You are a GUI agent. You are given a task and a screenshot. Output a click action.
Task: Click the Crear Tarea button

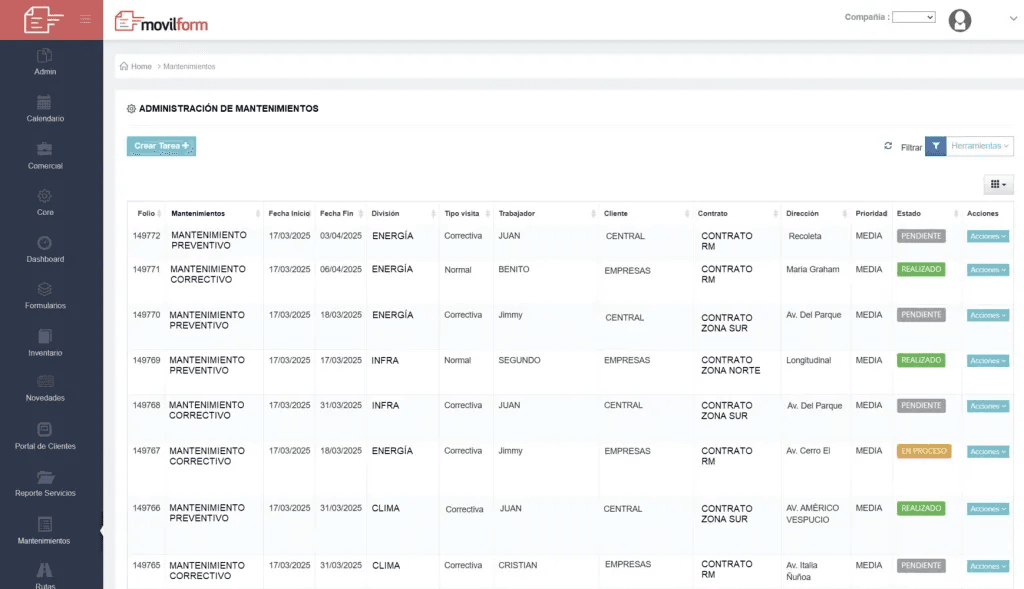click(161, 146)
